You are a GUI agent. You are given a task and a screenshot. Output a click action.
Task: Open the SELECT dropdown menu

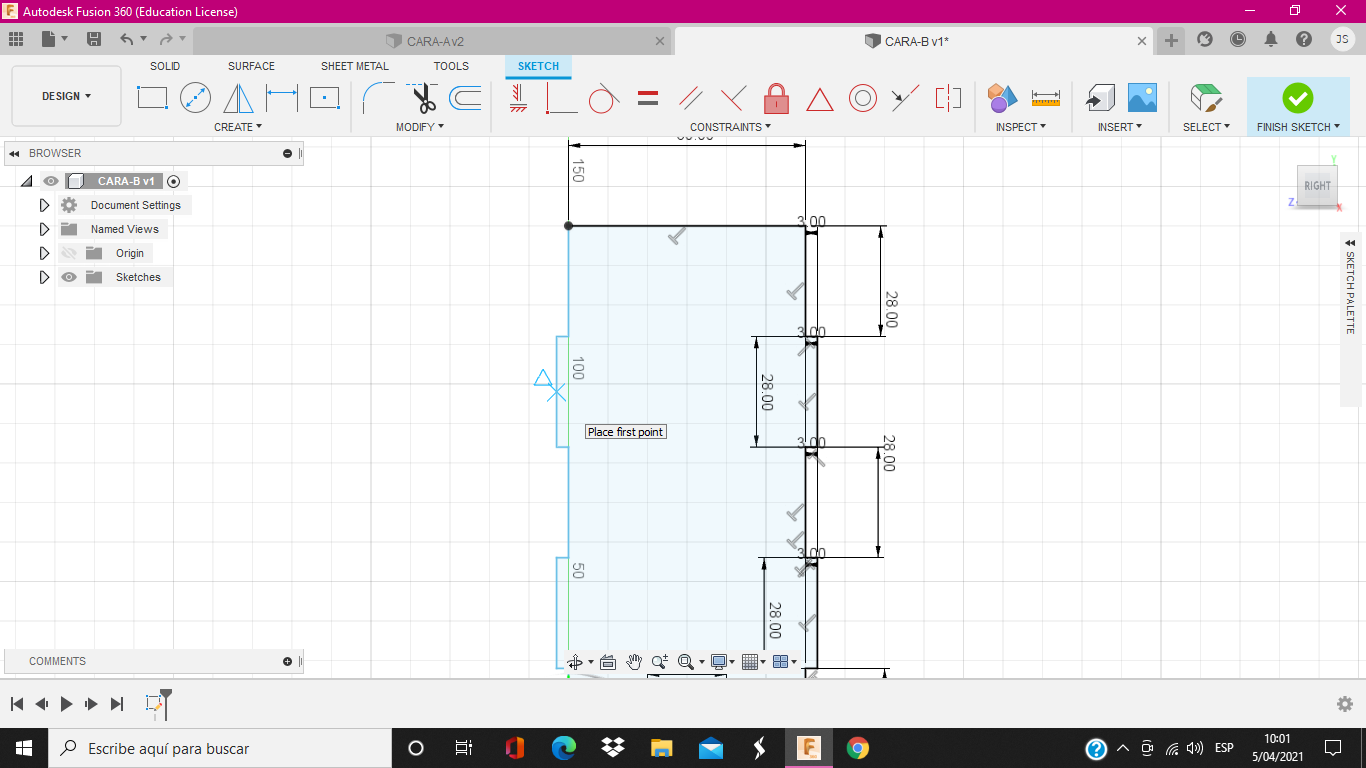[x=1206, y=127]
